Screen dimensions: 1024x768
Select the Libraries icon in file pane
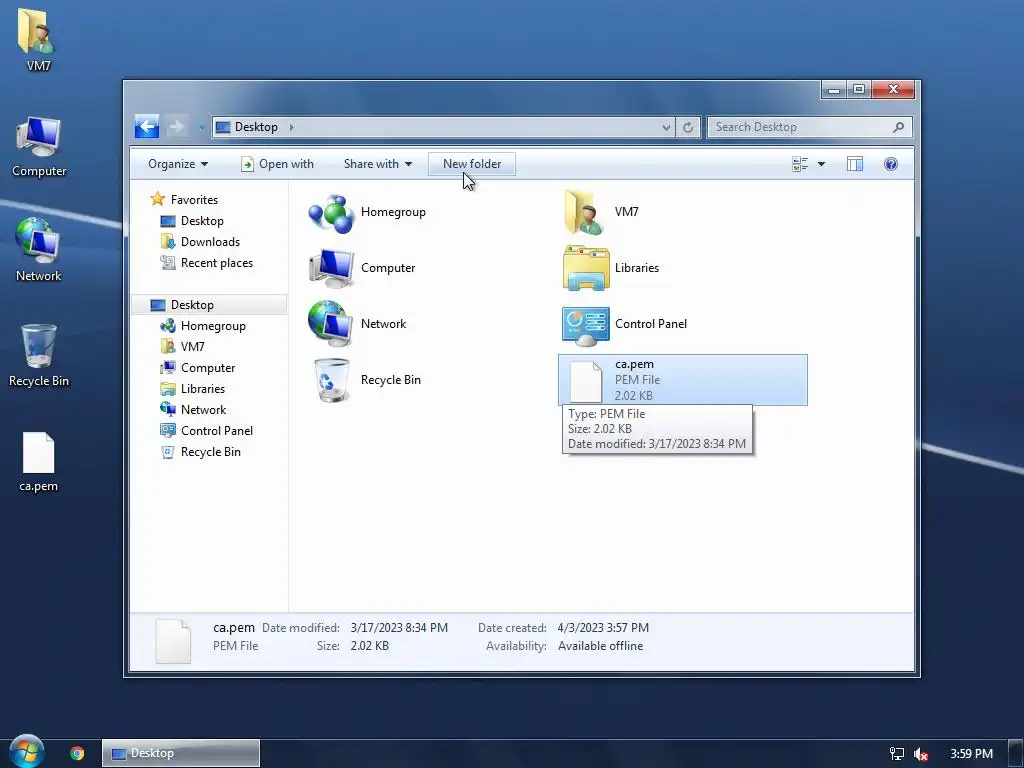click(x=585, y=268)
